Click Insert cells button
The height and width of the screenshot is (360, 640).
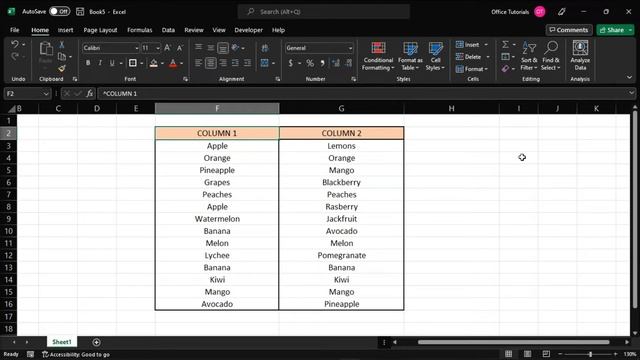pos(468,44)
